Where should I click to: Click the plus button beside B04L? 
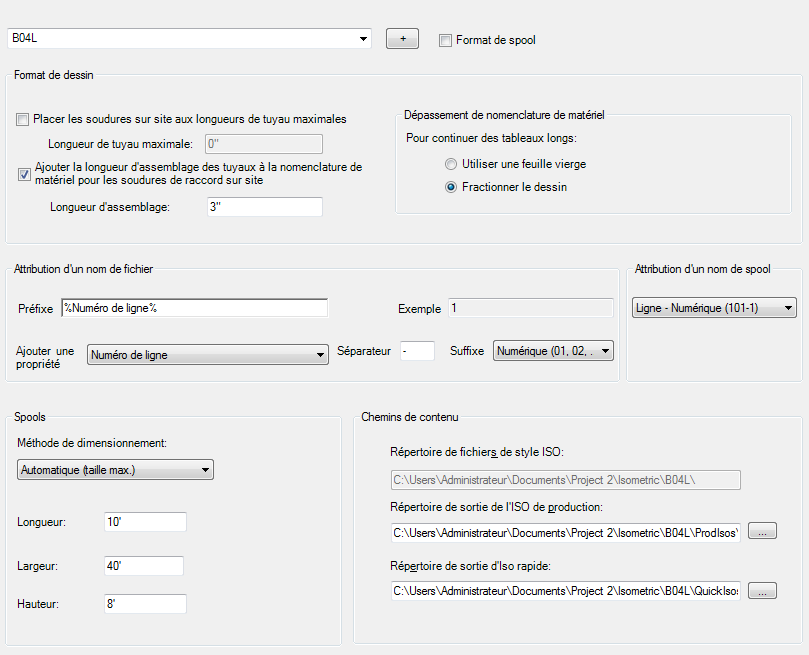click(402, 39)
